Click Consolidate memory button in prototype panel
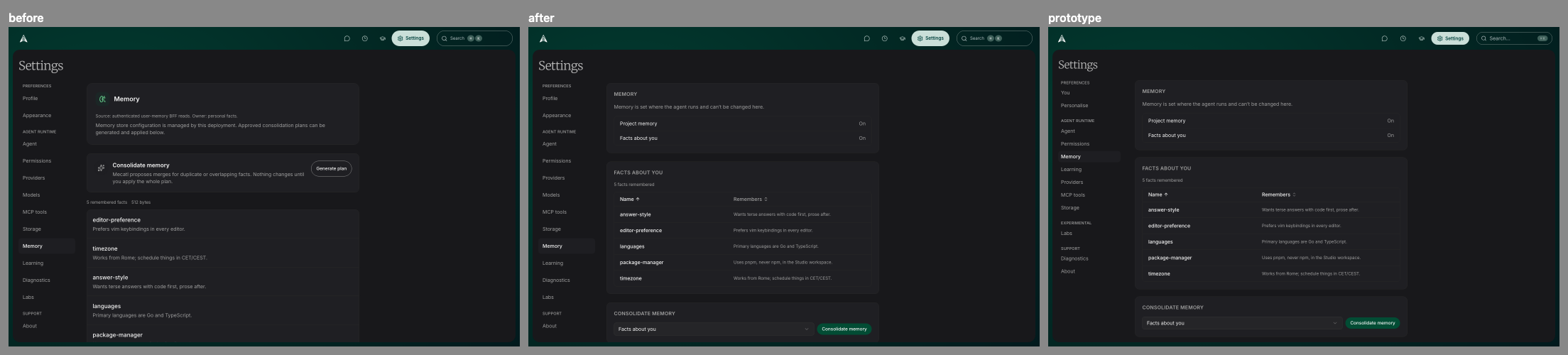Image resolution: width=1568 pixels, height=355 pixels. [1373, 323]
